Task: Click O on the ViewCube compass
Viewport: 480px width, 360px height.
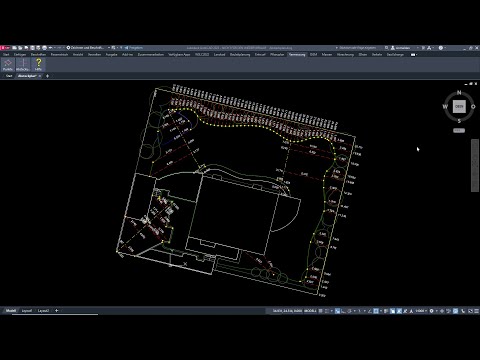Action: [473, 107]
